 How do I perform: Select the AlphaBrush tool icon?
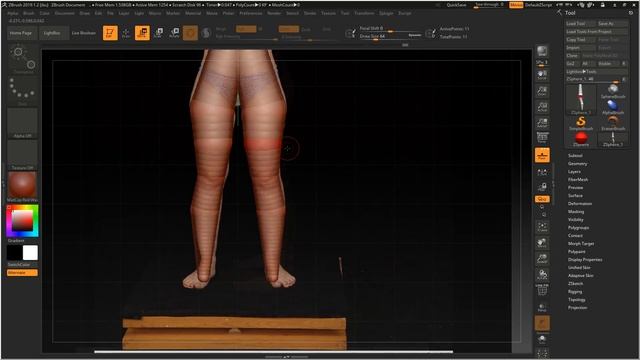613,107
